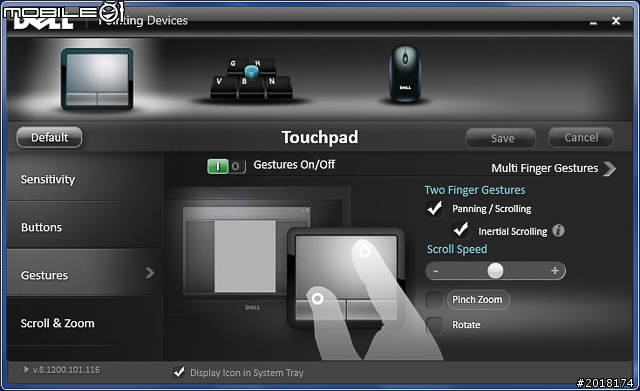Click the scroll speed plus icon

[554, 270]
